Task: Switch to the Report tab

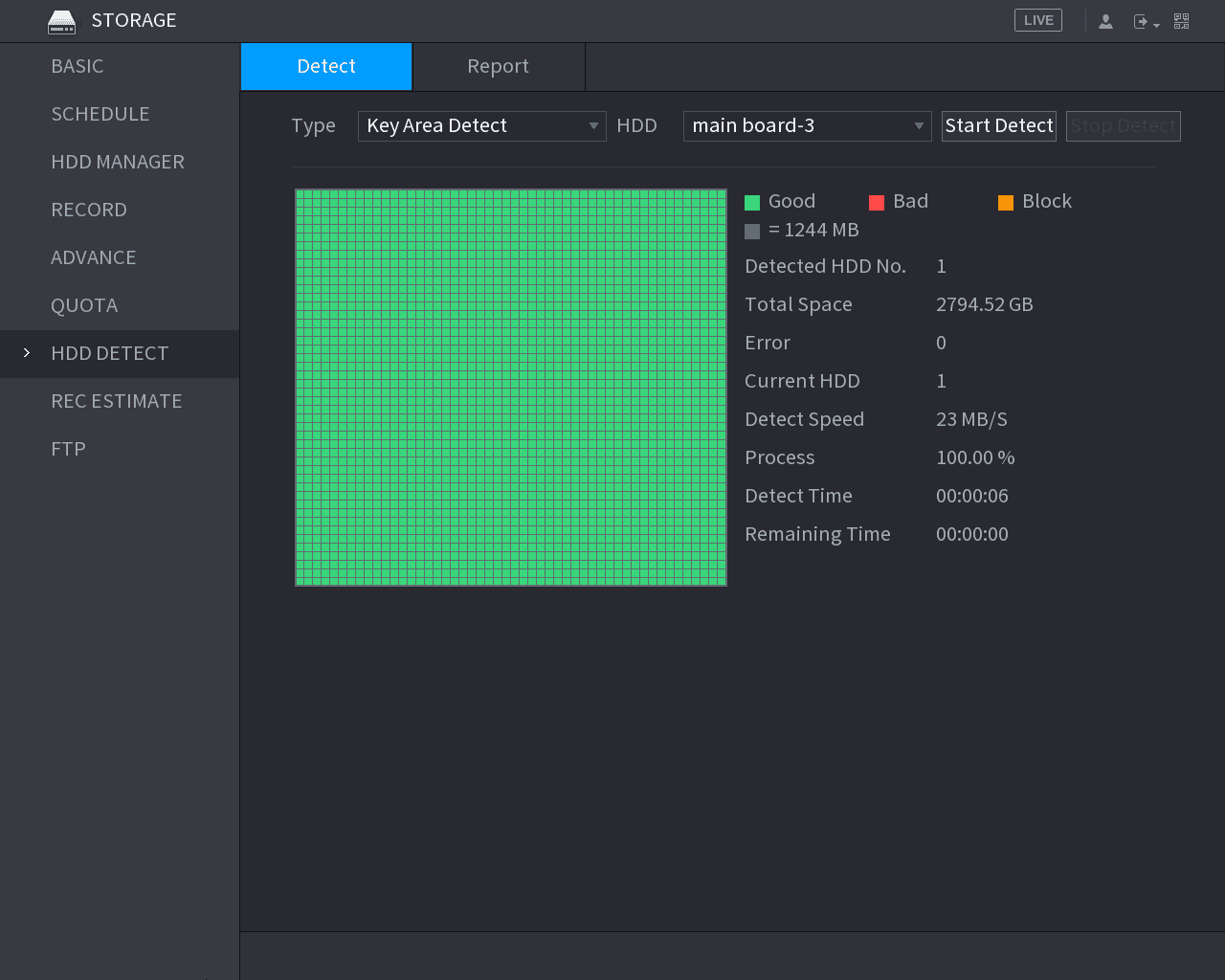Action: click(499, 66)
